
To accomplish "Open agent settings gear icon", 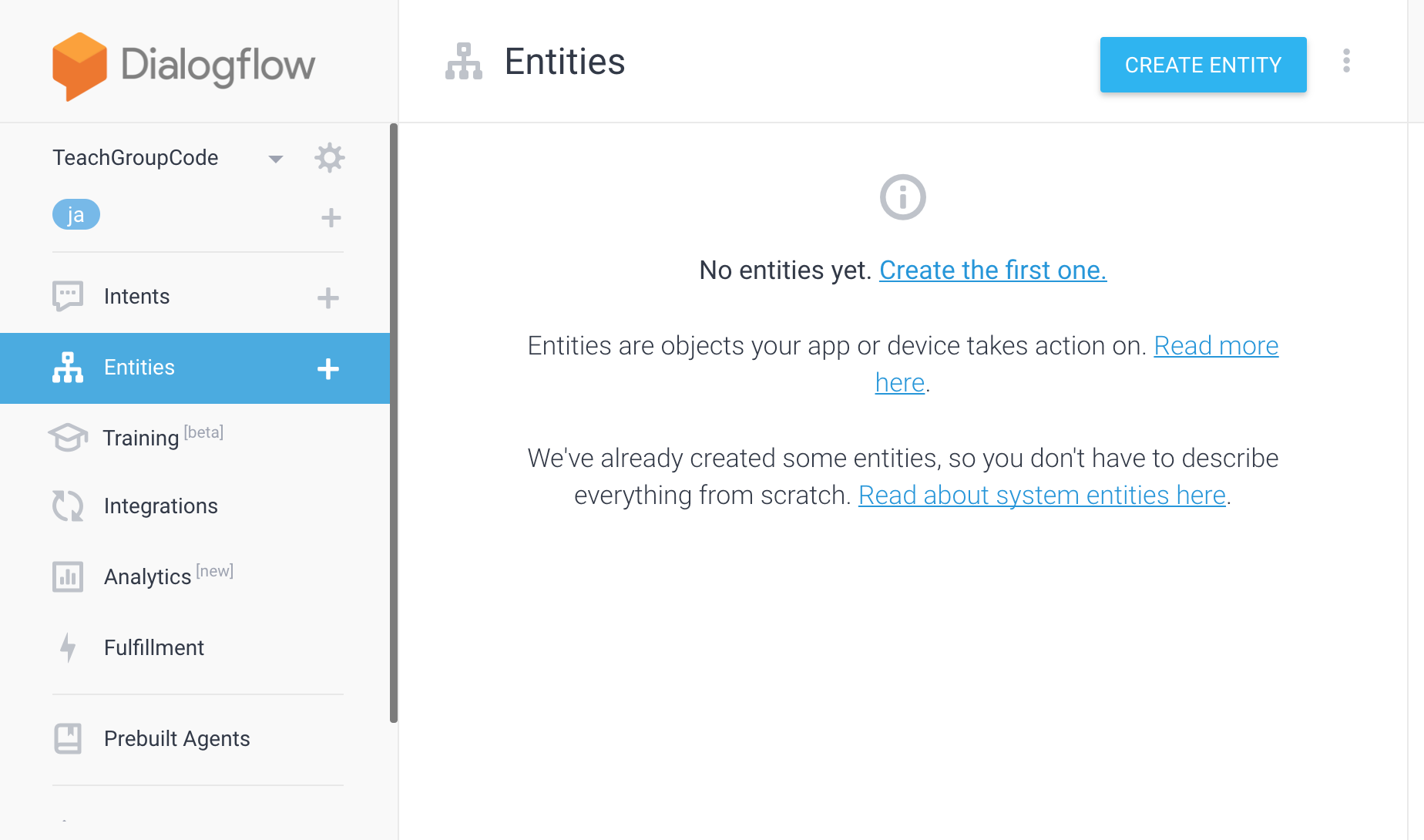I will pyautogui.click(x=329, y=158).
